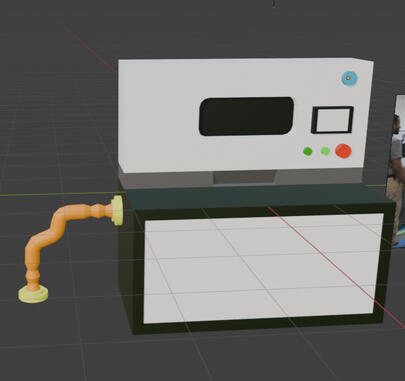Select the yellow flange at the pipe's bottom end
The width and height of the screenshot is (405, 381).
click(33, 295)
